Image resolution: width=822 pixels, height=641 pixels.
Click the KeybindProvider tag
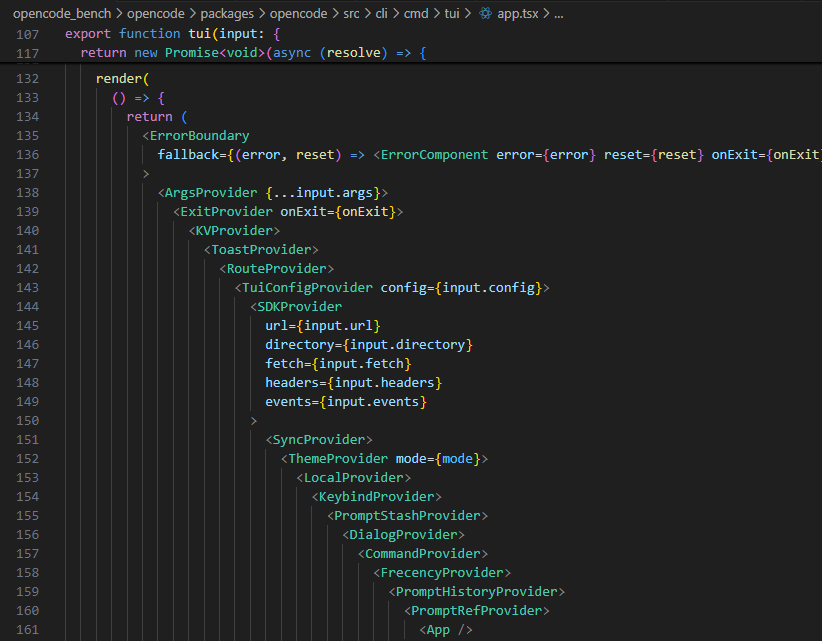tap(376, 497)
